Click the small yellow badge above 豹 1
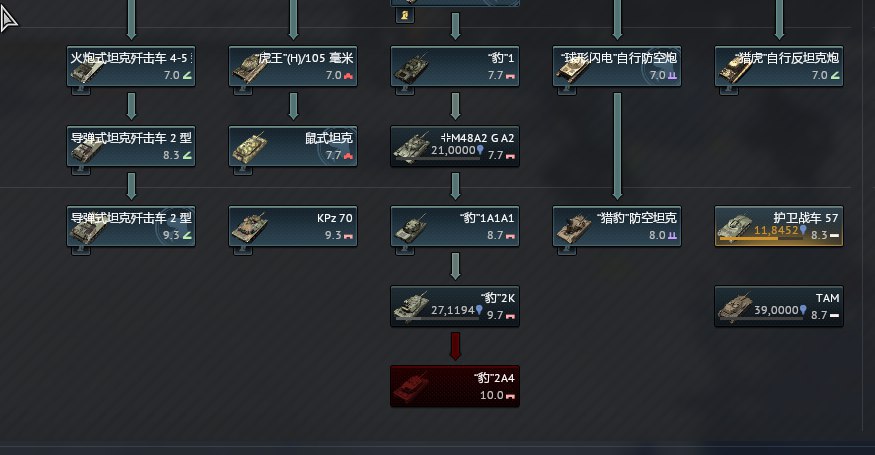The height and width of the screenshot is (455, 875). (x=405, y=16)
